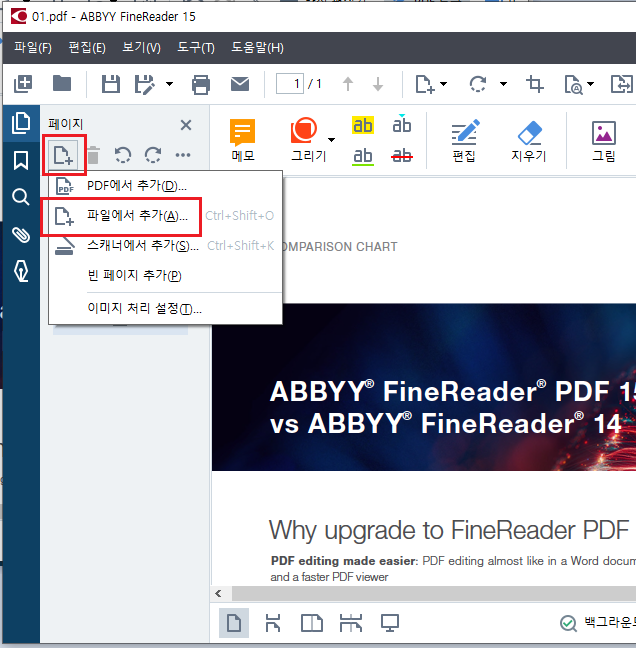Image resolution: width=636 pixels, height=648 pixels.
Task: Open more options ellipsis in pages panel
Action: point(183,155)
